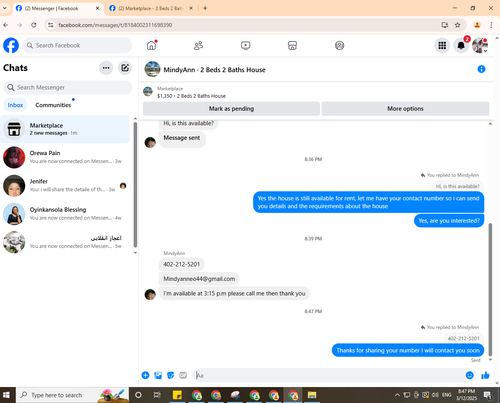The width and height of the screenshot is (500, 403).
Task: Choose a sticker icon in composer
Action: [170, 375]
